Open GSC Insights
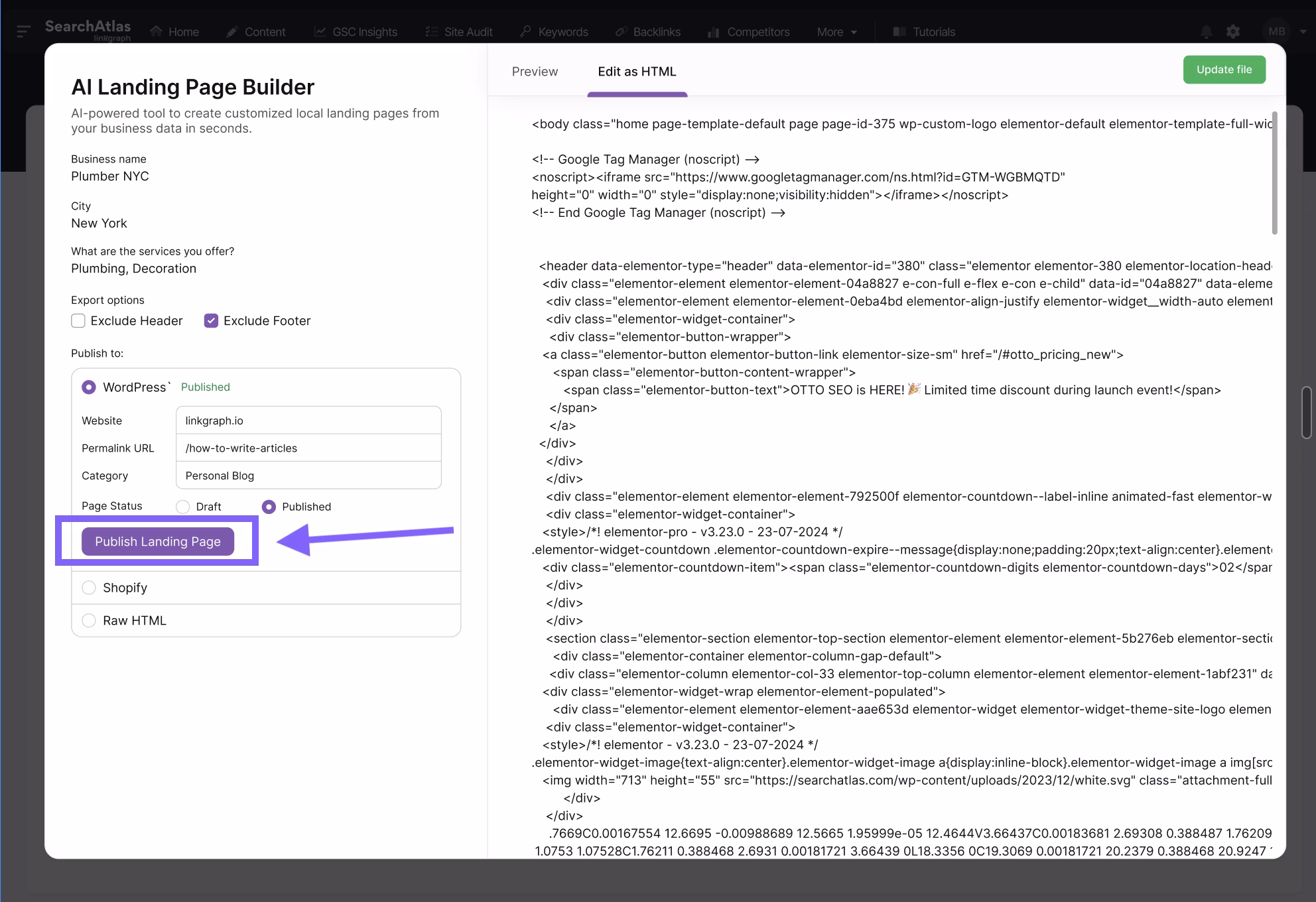The image size is (1316, 902). coord(356,31)
